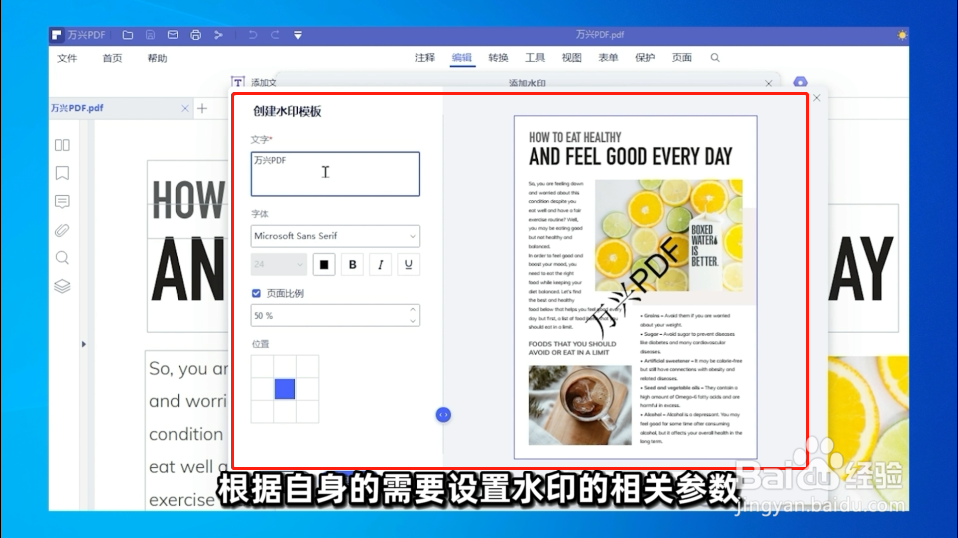This screenshot has width=958, height=538.
Task: Close the watermark template dialog
Action: tap(816, 98)
